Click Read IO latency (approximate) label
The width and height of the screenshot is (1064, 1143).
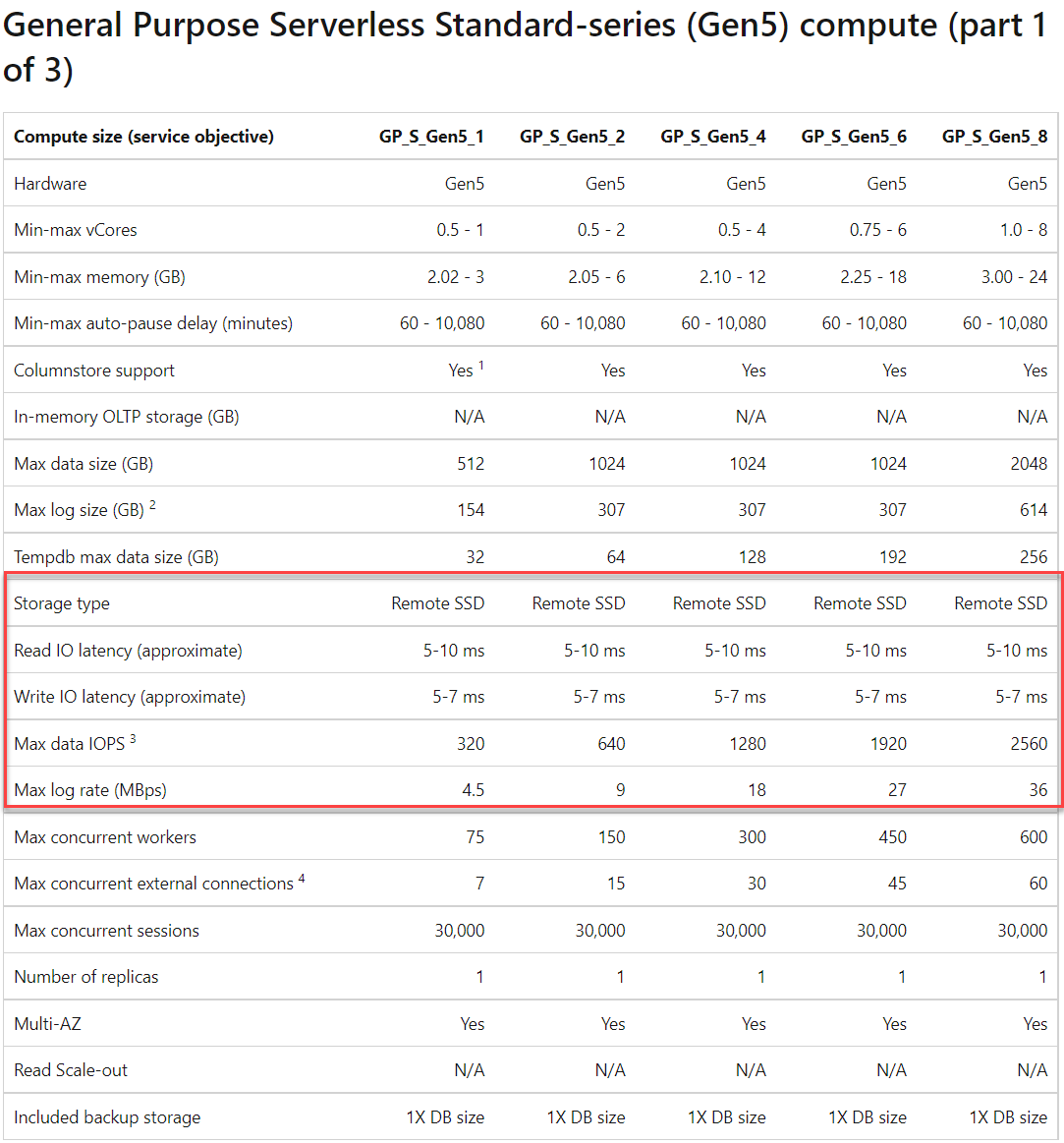coord(128,651)
